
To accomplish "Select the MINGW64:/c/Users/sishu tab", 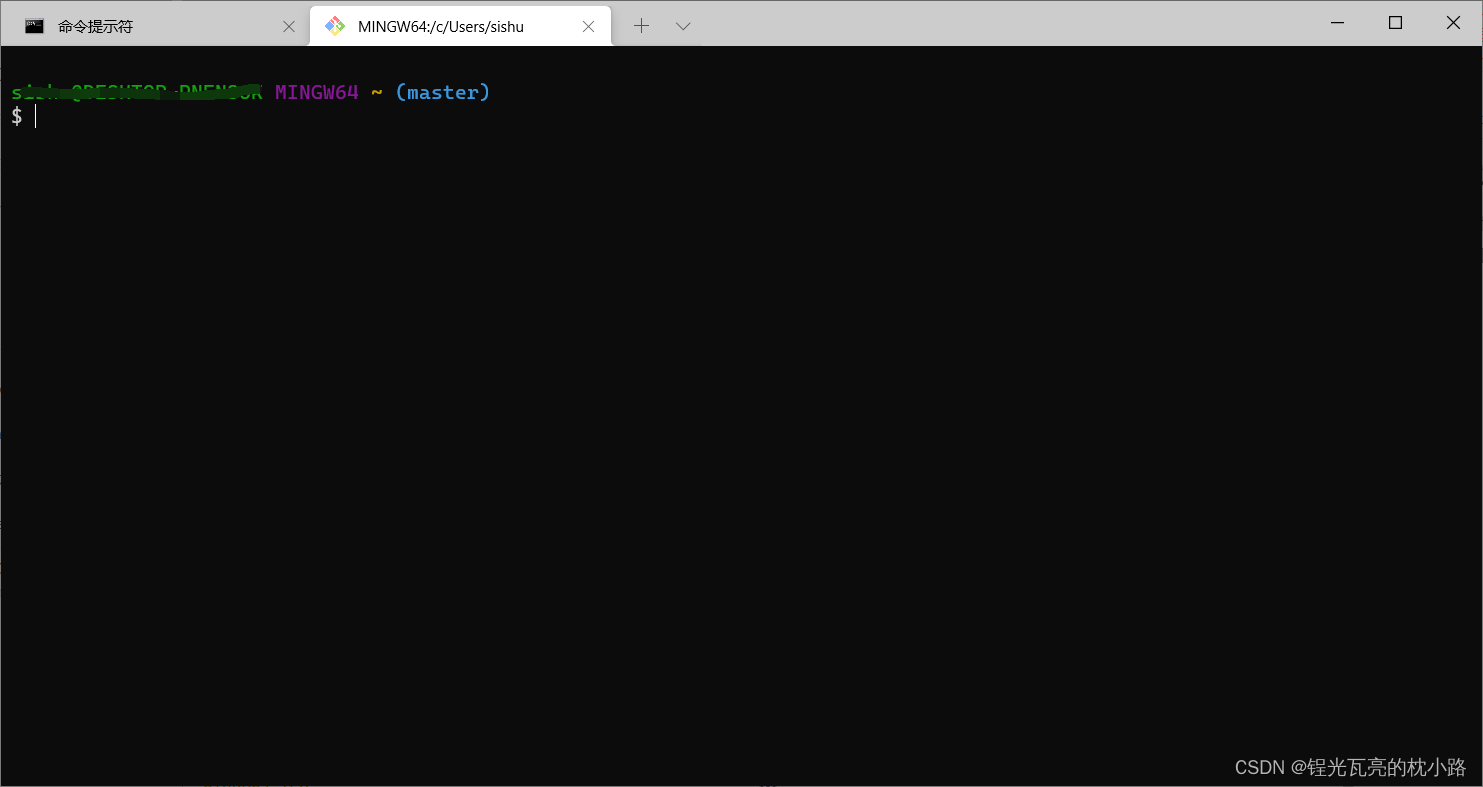I will tap(460, 26).
